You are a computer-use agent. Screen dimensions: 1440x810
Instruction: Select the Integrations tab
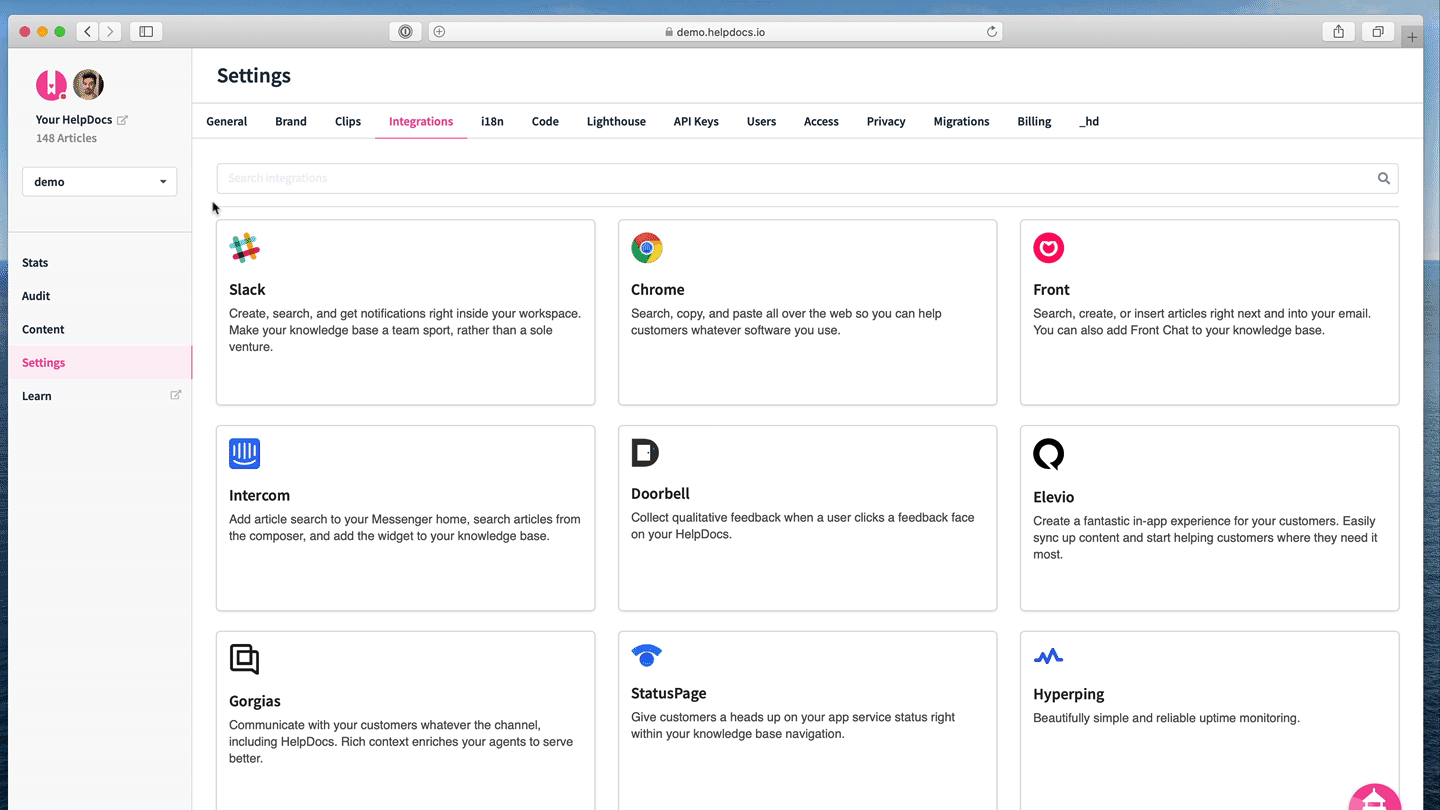[x=421, y=121]
